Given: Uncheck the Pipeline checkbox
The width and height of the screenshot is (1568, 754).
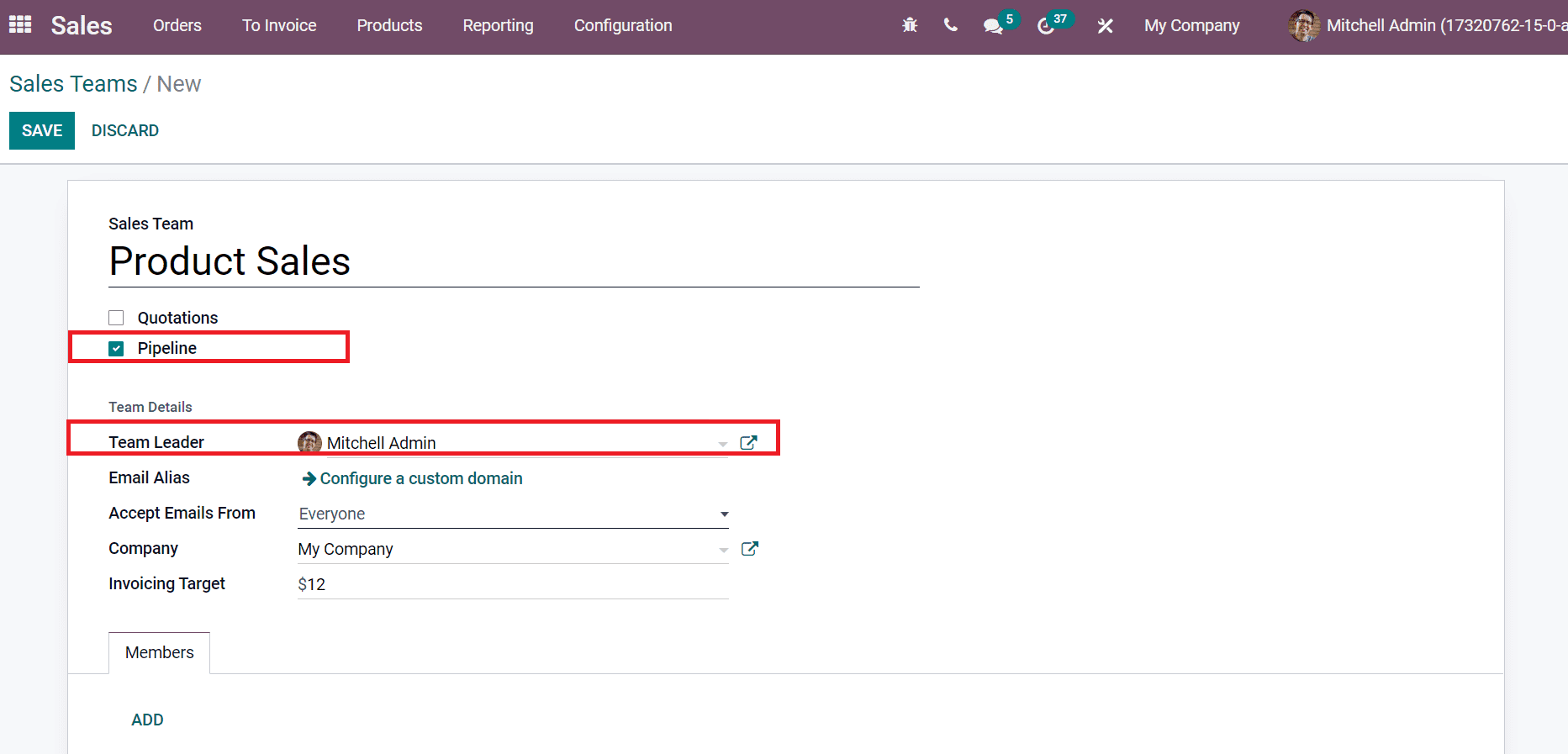Looking at the screenshot, I should [x=116, y=348].
